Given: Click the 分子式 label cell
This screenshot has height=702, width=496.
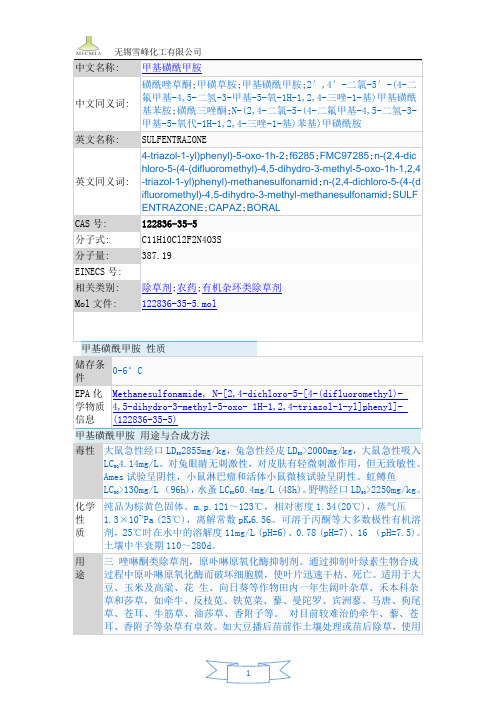Looking at the screenshot, I should pos(107,240).
